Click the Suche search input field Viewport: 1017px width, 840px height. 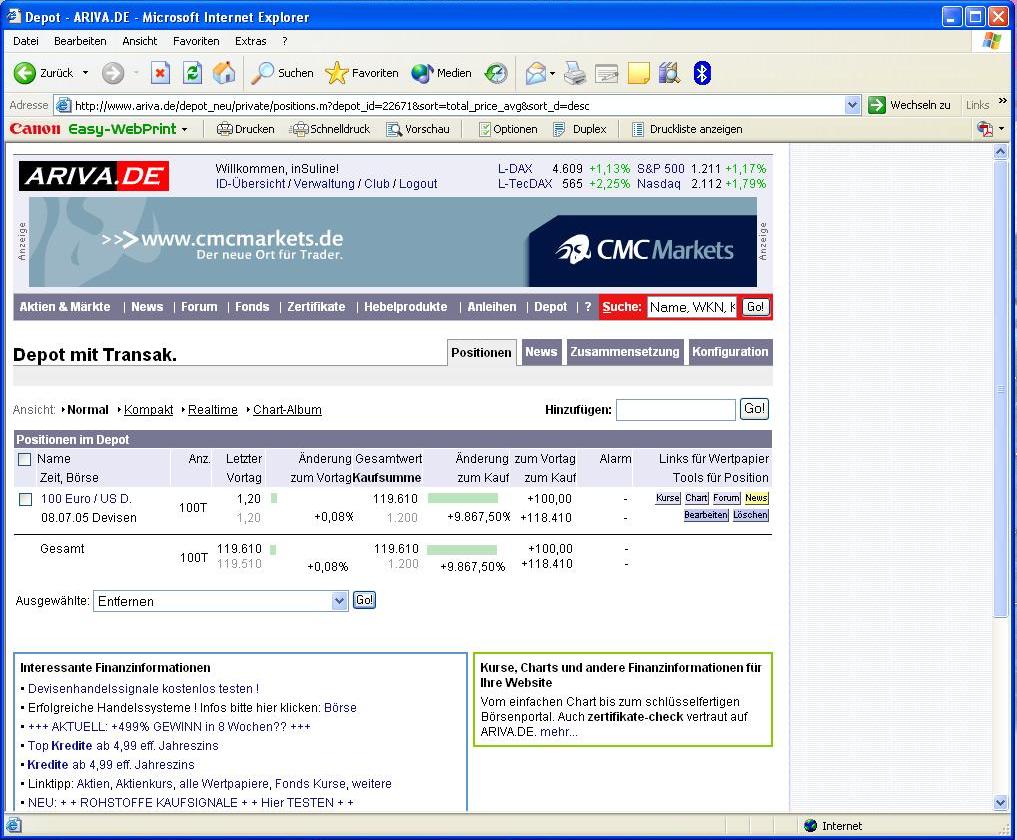[692, 307]
